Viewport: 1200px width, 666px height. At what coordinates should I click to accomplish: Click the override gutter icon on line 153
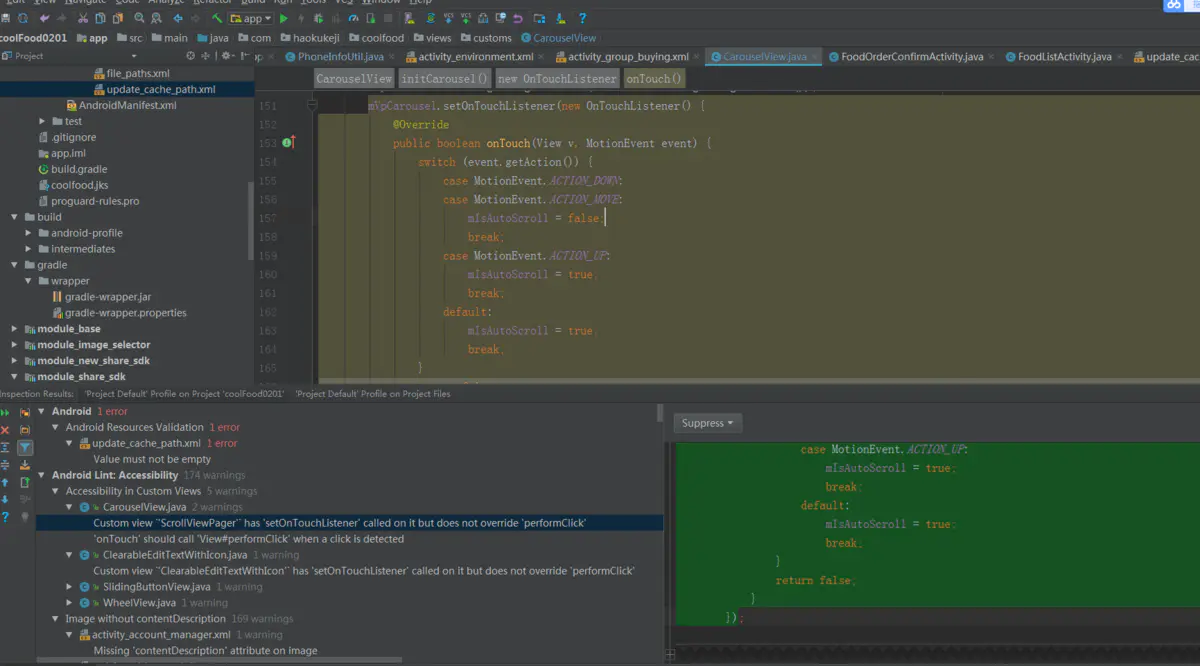tap(287, 143)
